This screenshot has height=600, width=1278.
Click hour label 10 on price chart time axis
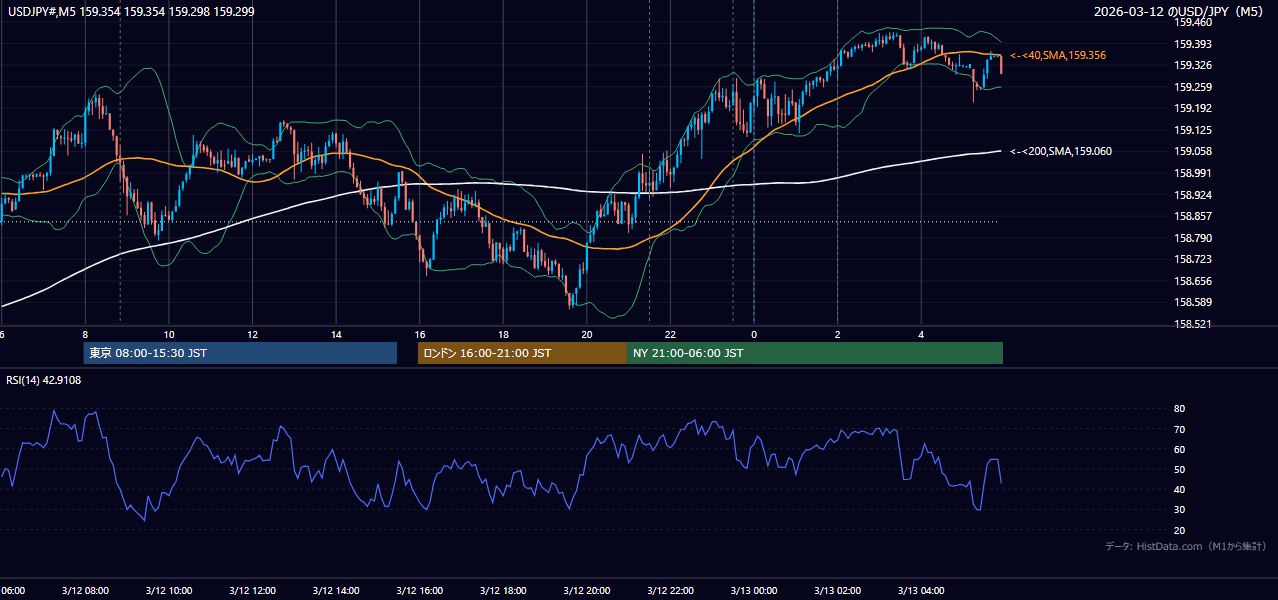pos(169,335)
